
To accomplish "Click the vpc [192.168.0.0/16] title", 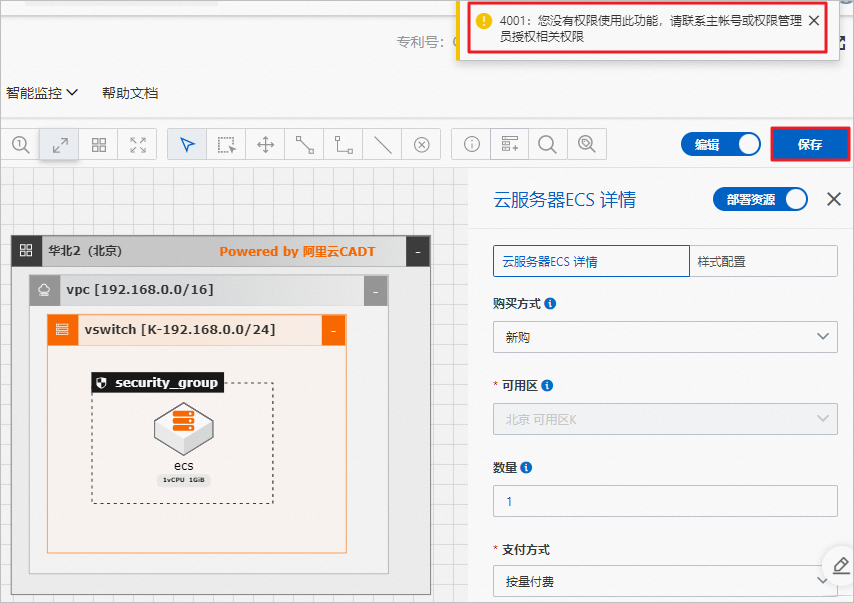I will (140, 289).
